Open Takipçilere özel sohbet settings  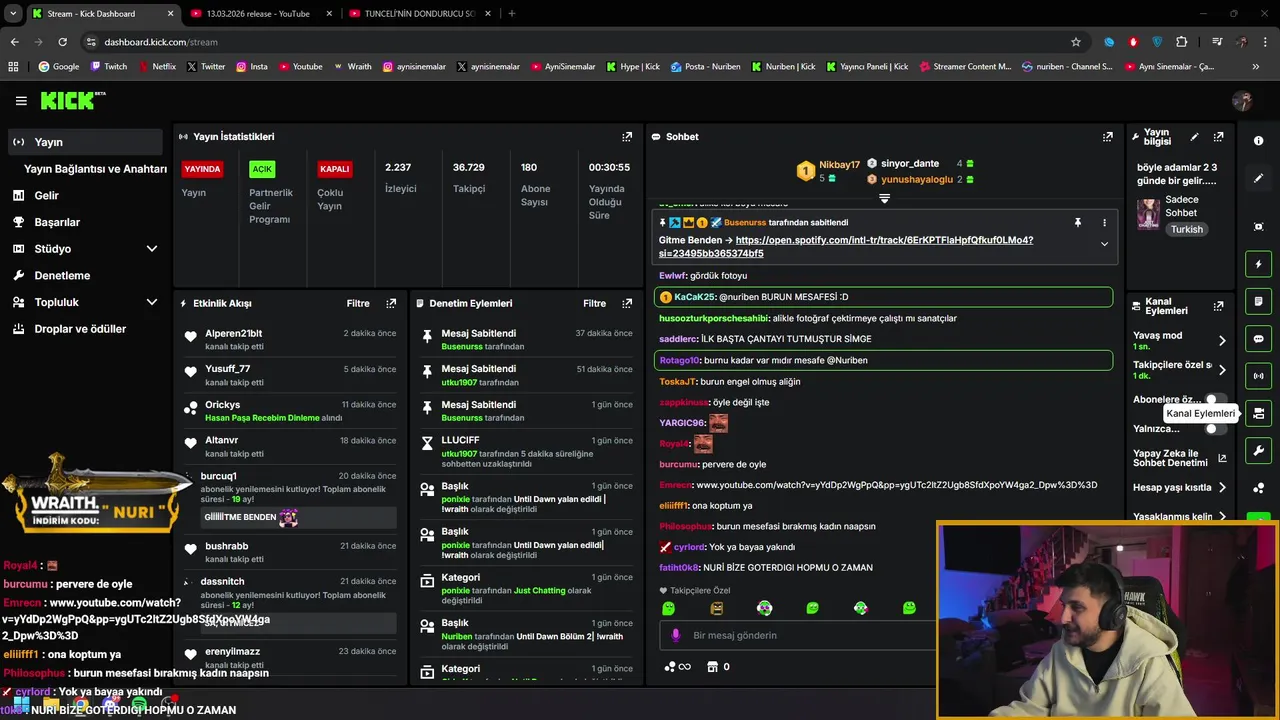(1179, 370)
